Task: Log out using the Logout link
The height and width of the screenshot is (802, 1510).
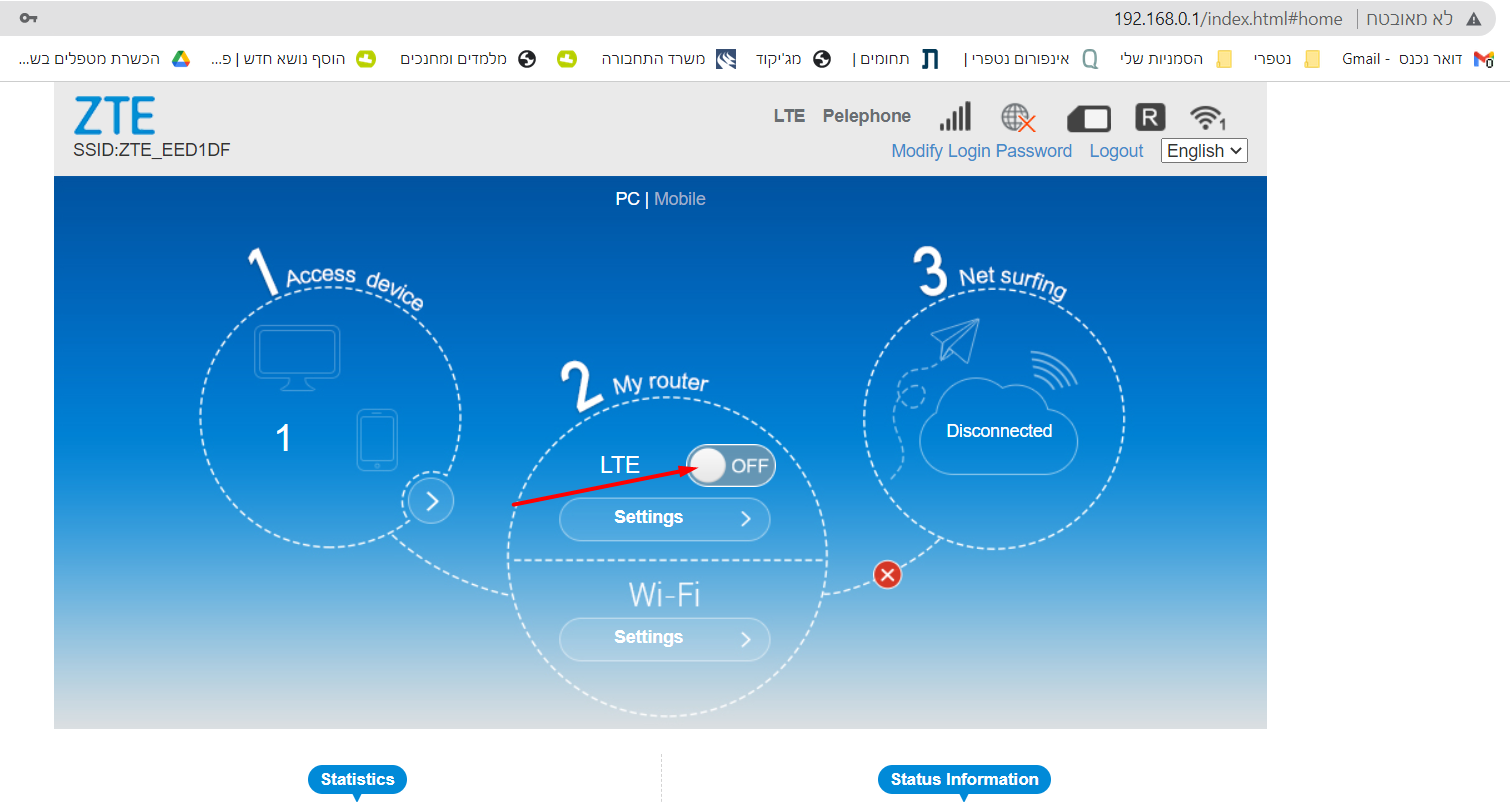Action: click(x=1116, y=151)
